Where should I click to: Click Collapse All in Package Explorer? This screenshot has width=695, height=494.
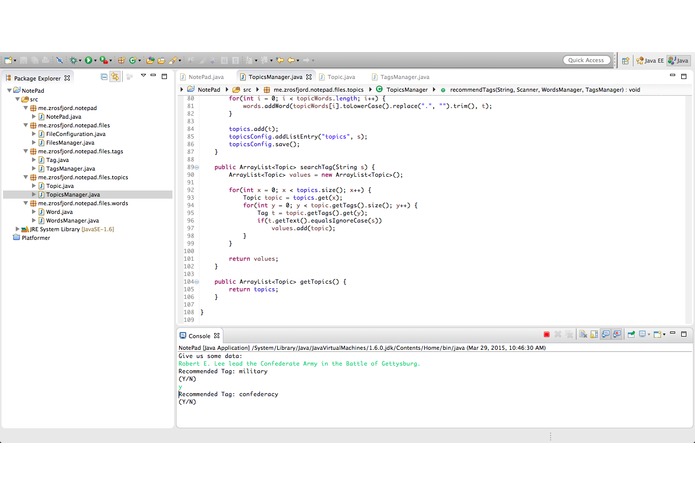[104, 77]
